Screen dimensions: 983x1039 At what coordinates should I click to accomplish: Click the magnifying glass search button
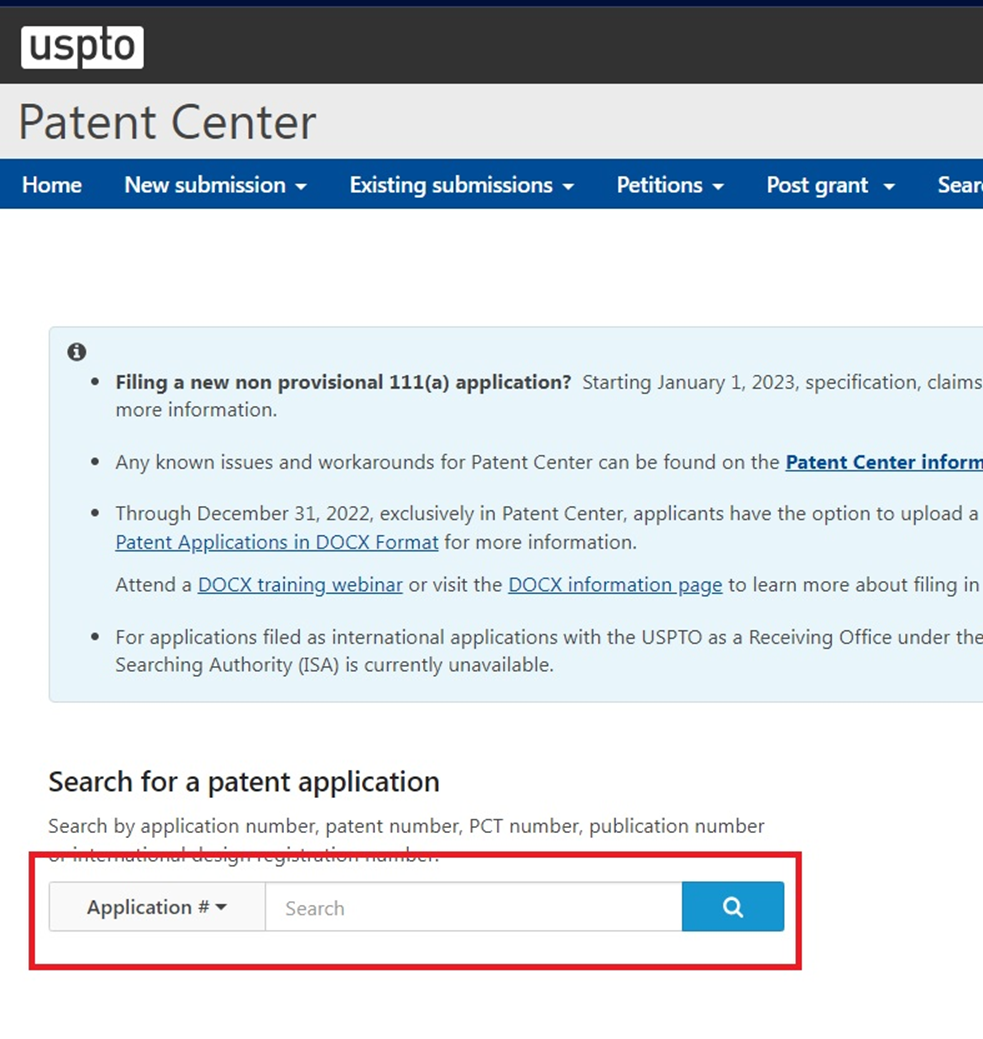(732, 906)
